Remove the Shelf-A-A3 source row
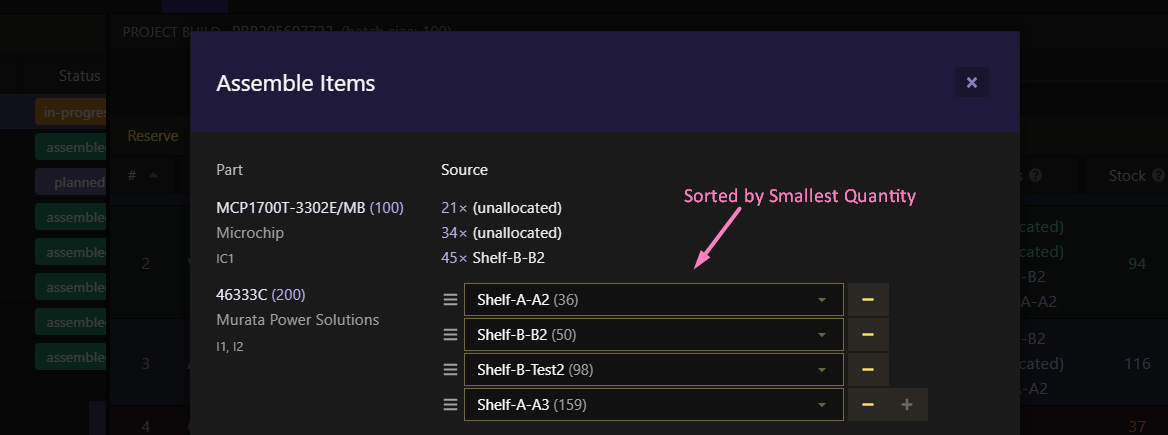1168x435 pixels. pos(868,404)
